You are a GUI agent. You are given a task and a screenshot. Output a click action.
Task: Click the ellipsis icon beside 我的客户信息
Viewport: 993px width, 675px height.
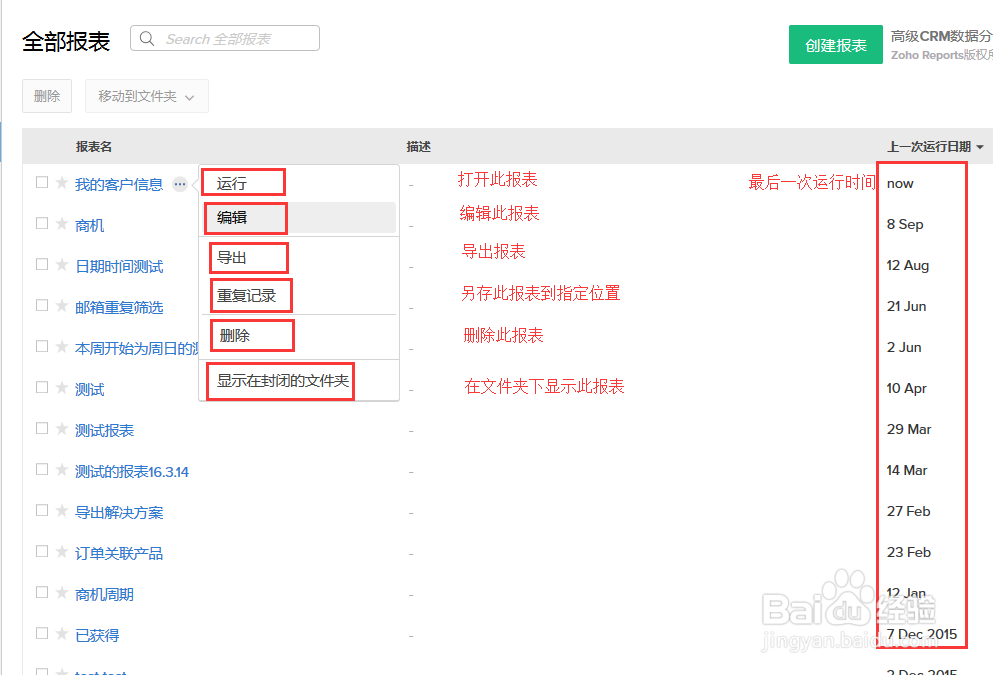[179, 183]
